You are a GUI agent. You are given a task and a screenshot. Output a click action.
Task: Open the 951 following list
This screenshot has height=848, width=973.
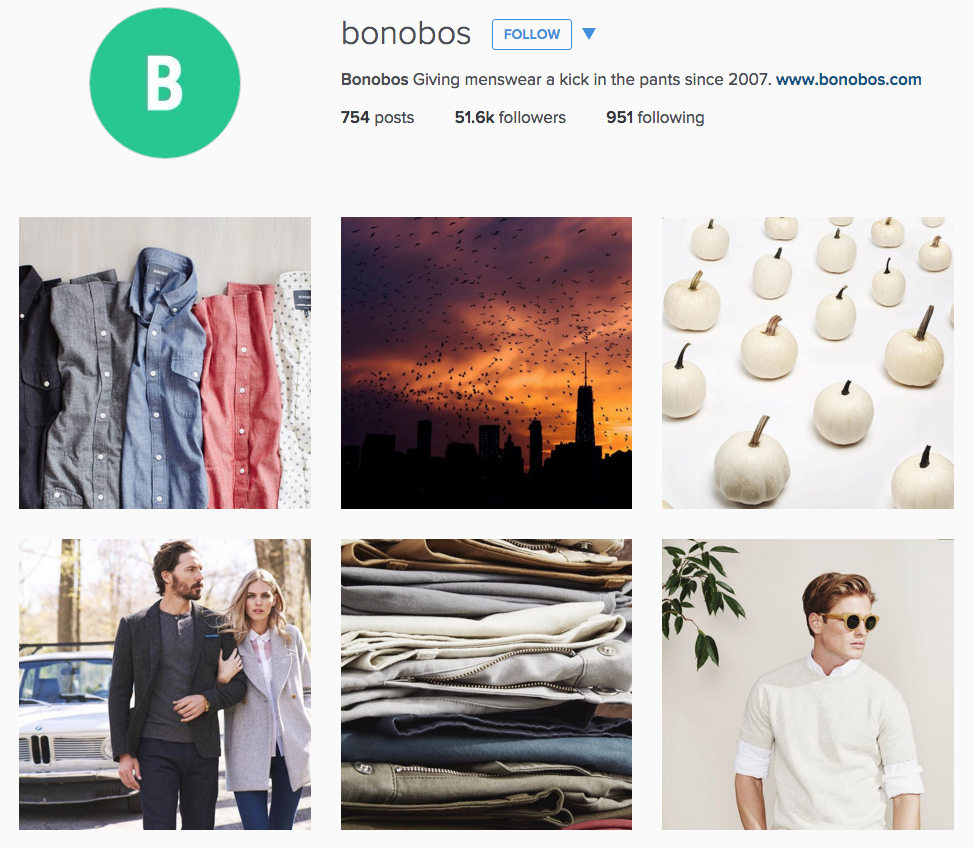pos(655,117)
